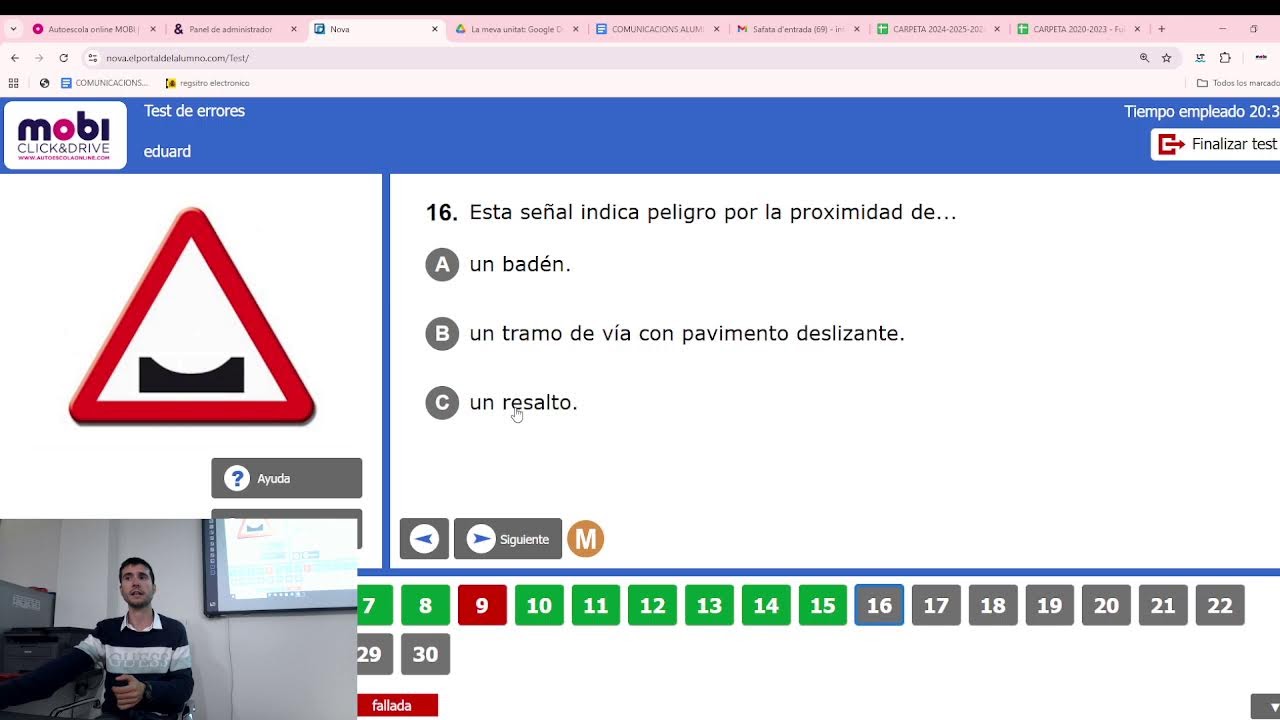Open CARPETA 2024-2025 spreadsheet tab
The width and height of the screenshot is (1280, 720).
tap(938, 29)
